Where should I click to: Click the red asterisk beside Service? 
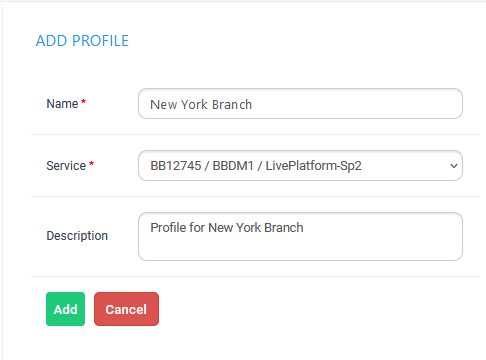pos(91,163)
